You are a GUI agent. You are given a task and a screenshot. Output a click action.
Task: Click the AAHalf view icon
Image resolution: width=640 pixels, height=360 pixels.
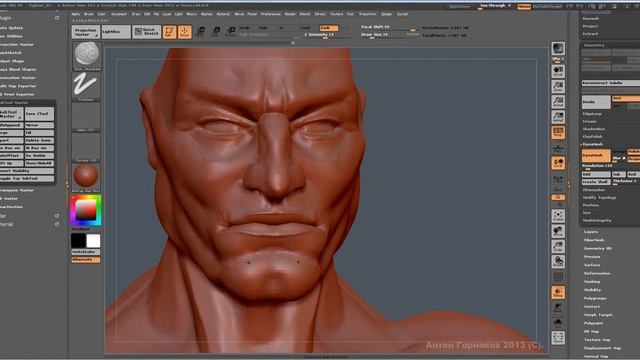(x=558, y=117)
